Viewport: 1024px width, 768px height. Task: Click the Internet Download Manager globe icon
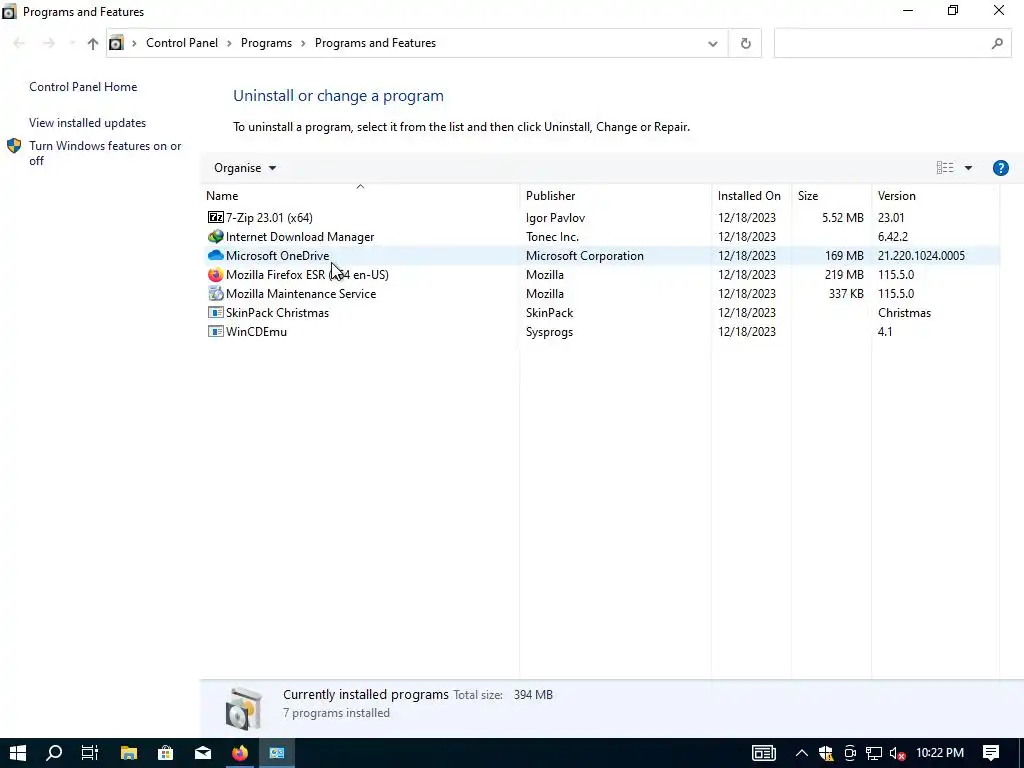pos(216,236)
